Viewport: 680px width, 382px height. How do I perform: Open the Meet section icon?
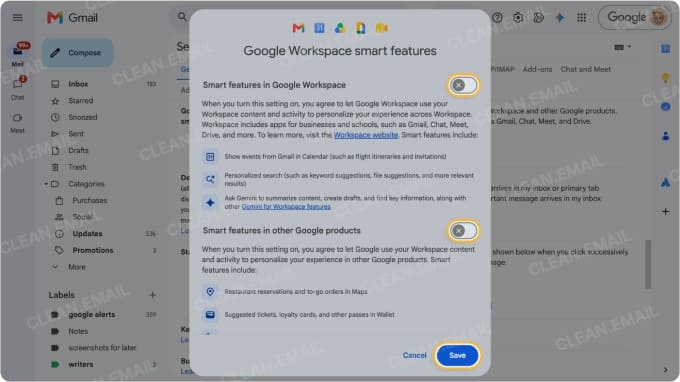click(x=17, y=118)
